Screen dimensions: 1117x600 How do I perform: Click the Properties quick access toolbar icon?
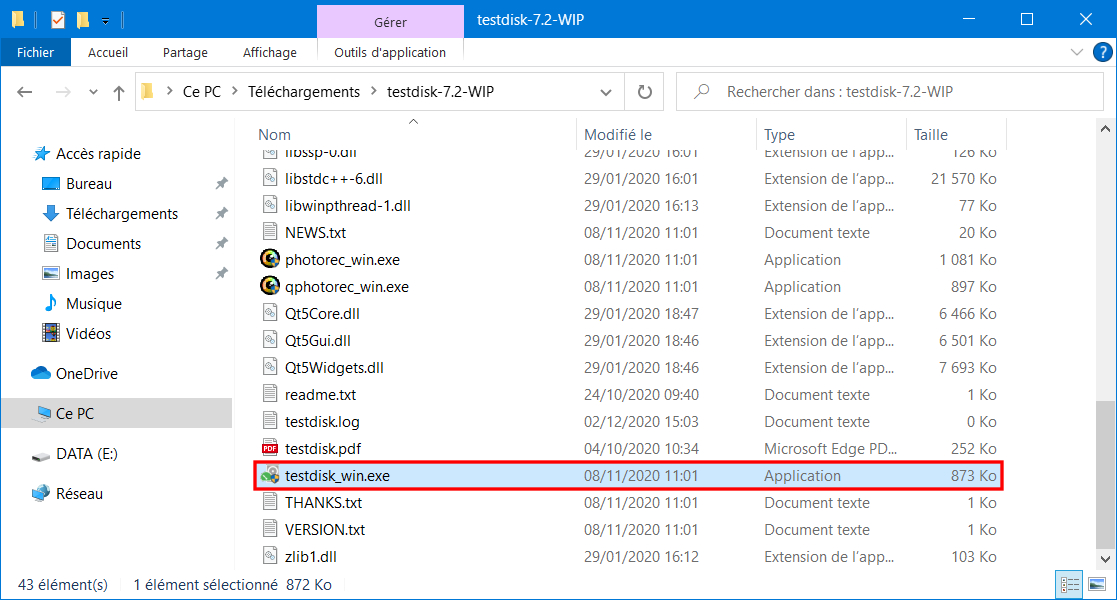click(58, 20)
